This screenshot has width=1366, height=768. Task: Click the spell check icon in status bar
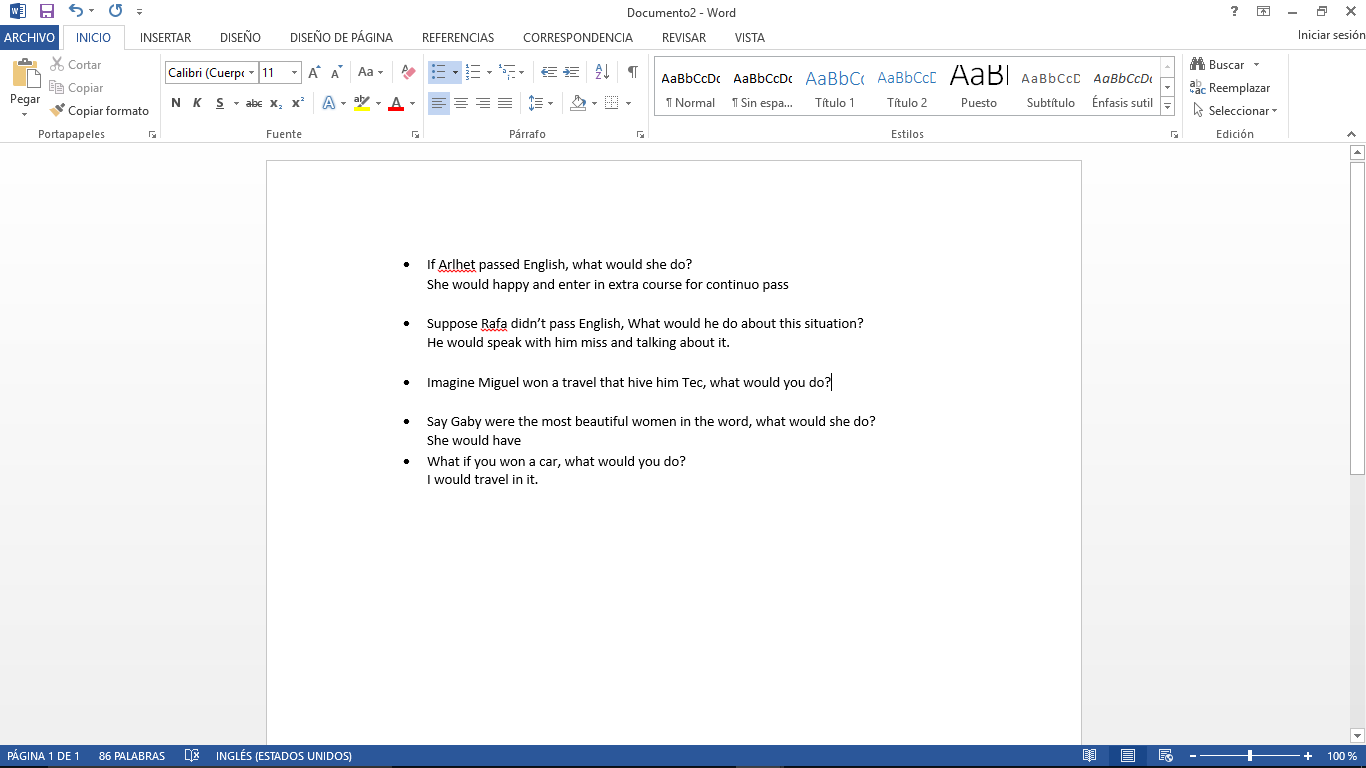click(x=193, y=756)
